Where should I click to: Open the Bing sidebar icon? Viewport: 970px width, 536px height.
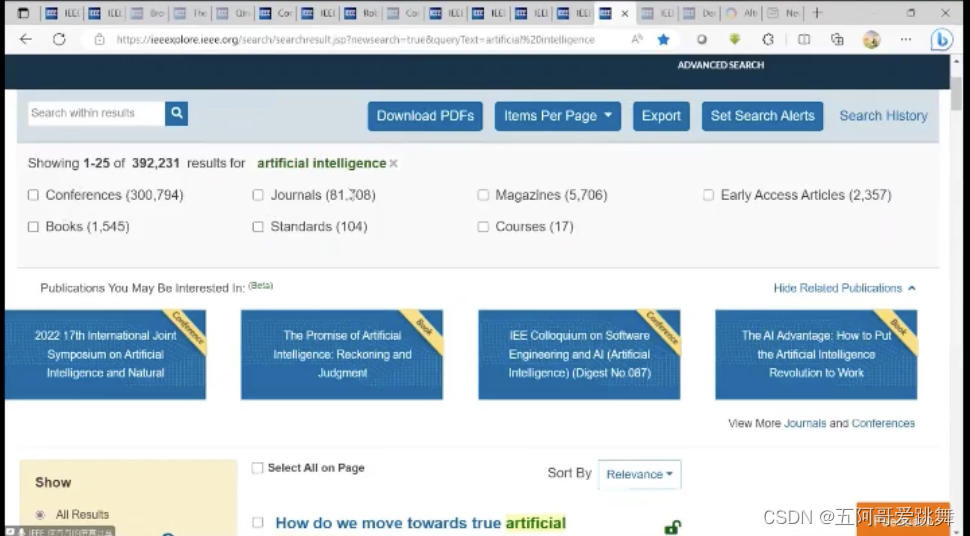coord(942,40)
